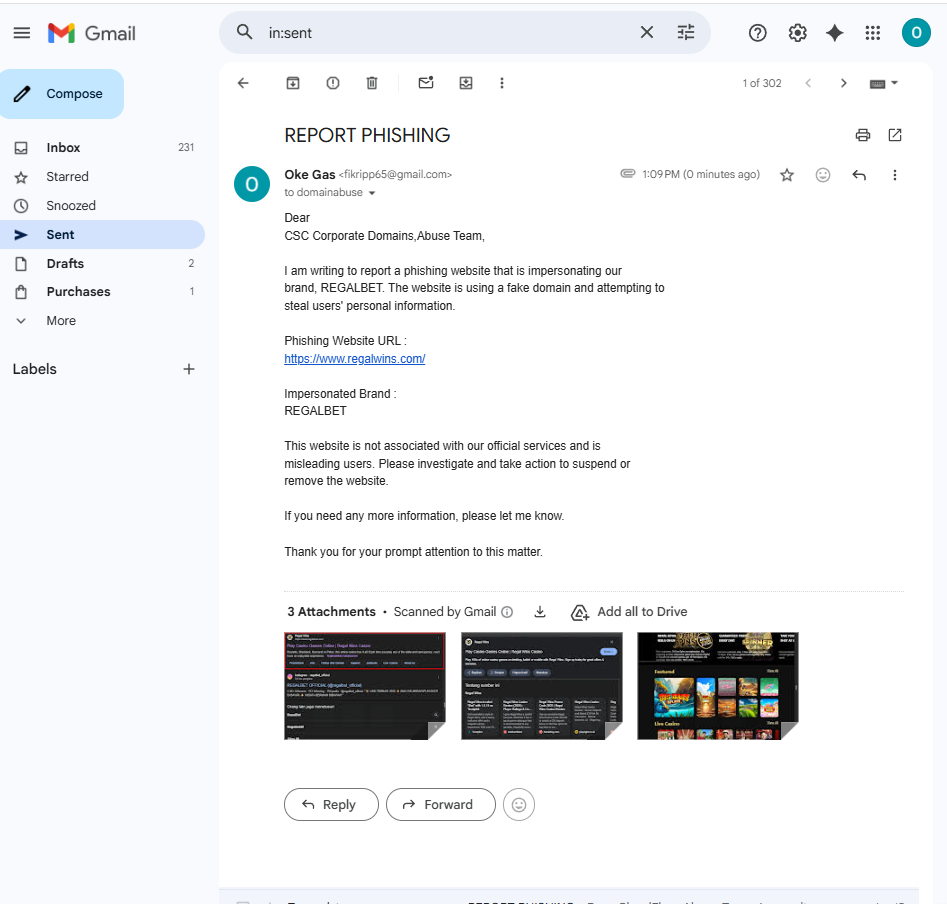This screenshot has width=947, height=904.
Task: Mark the email as unread
Action: (x=426, y=83)
